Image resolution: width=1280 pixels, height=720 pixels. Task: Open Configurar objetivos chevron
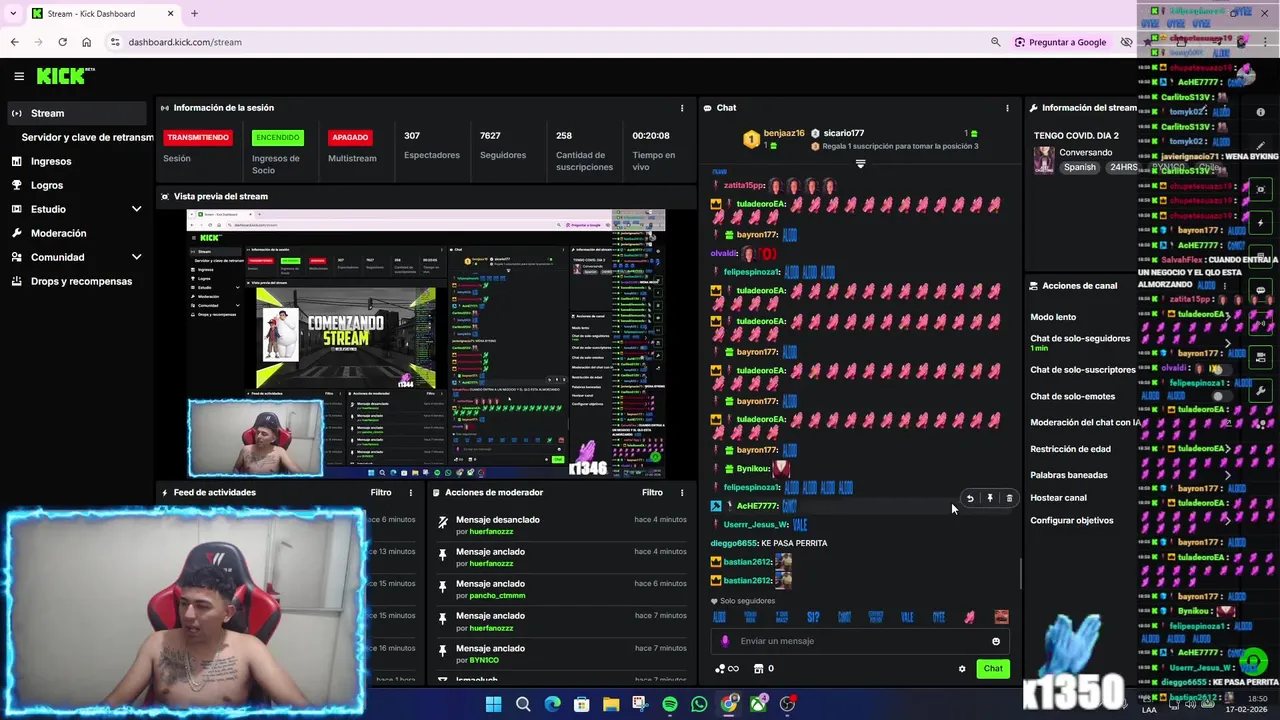pos(1227,521)
